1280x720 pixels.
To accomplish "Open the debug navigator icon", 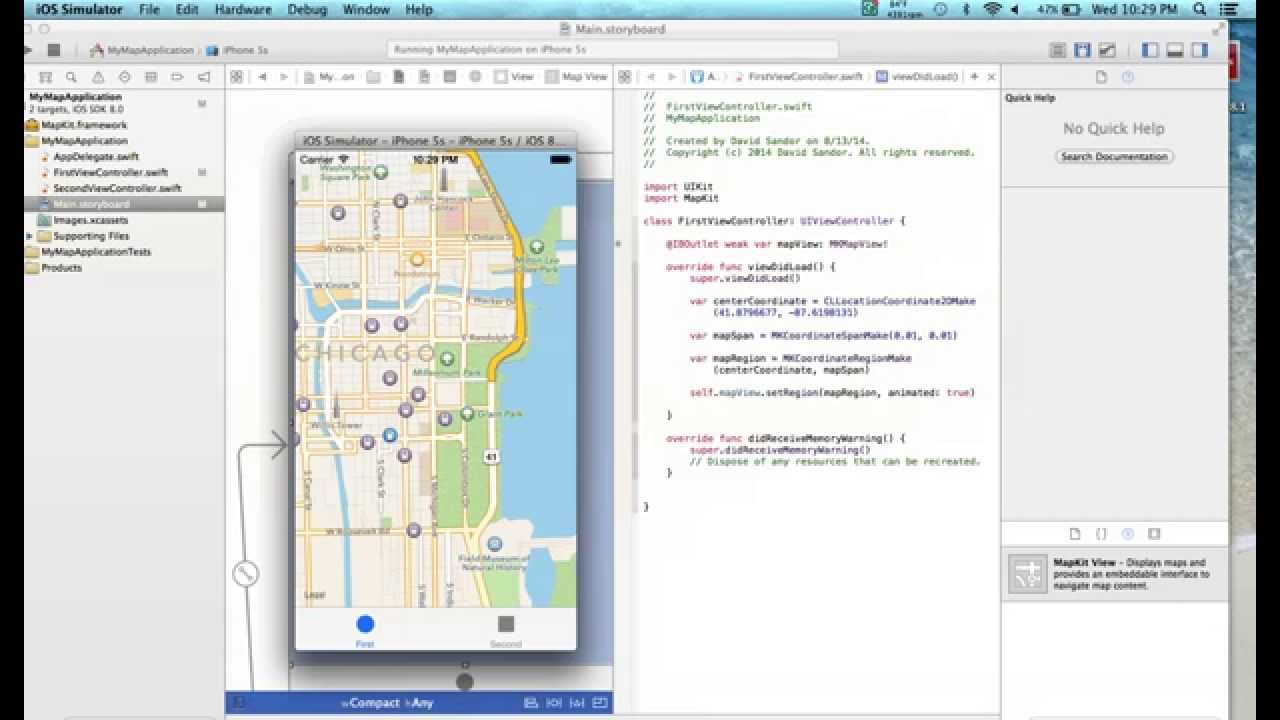I will [151, 77].
